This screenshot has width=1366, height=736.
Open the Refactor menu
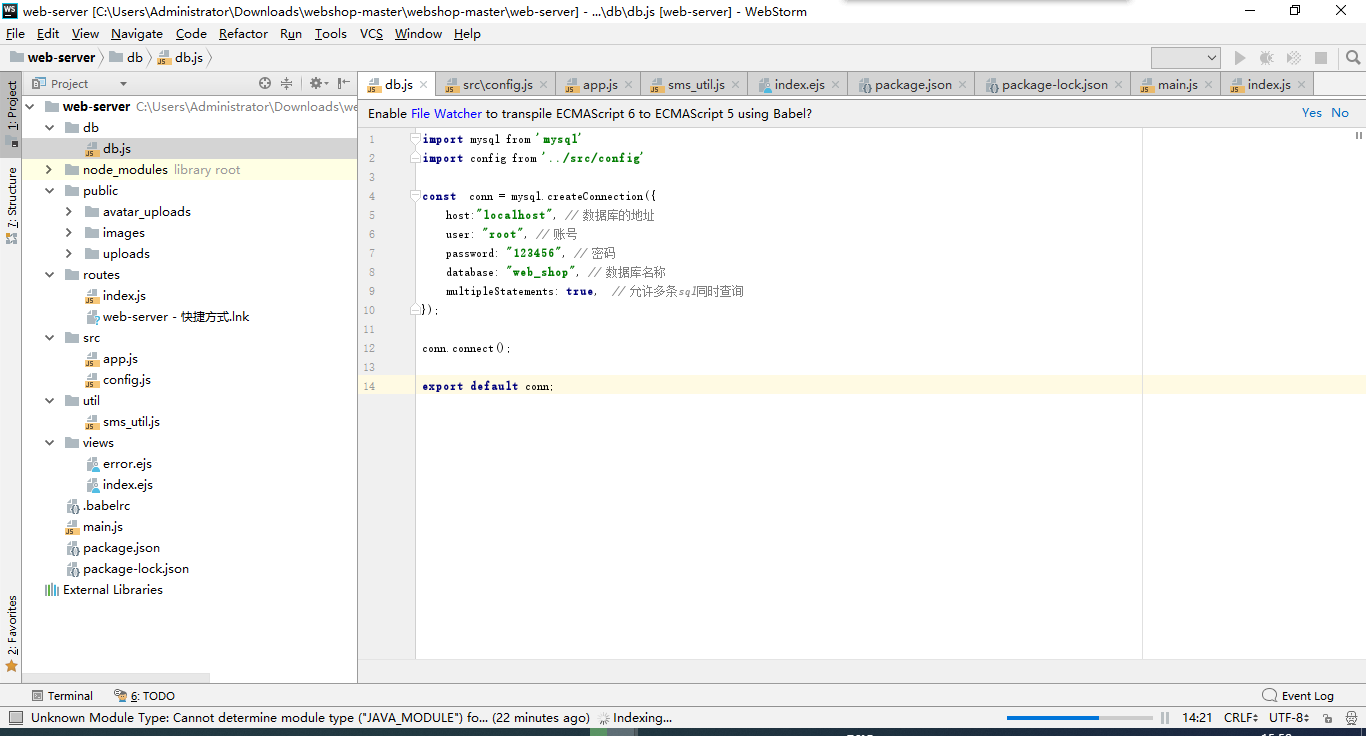[243, 33]
